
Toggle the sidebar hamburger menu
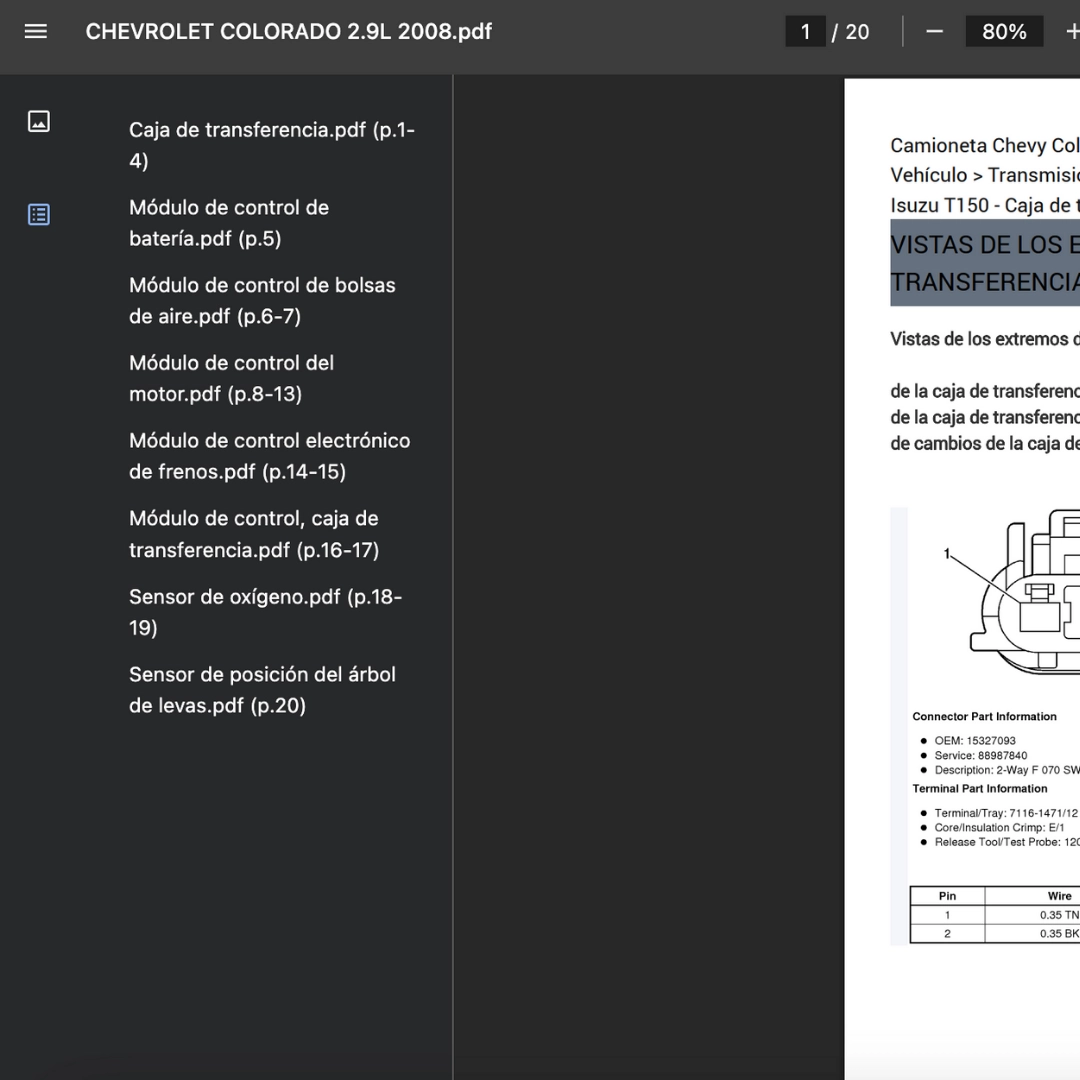click(36, 32)
